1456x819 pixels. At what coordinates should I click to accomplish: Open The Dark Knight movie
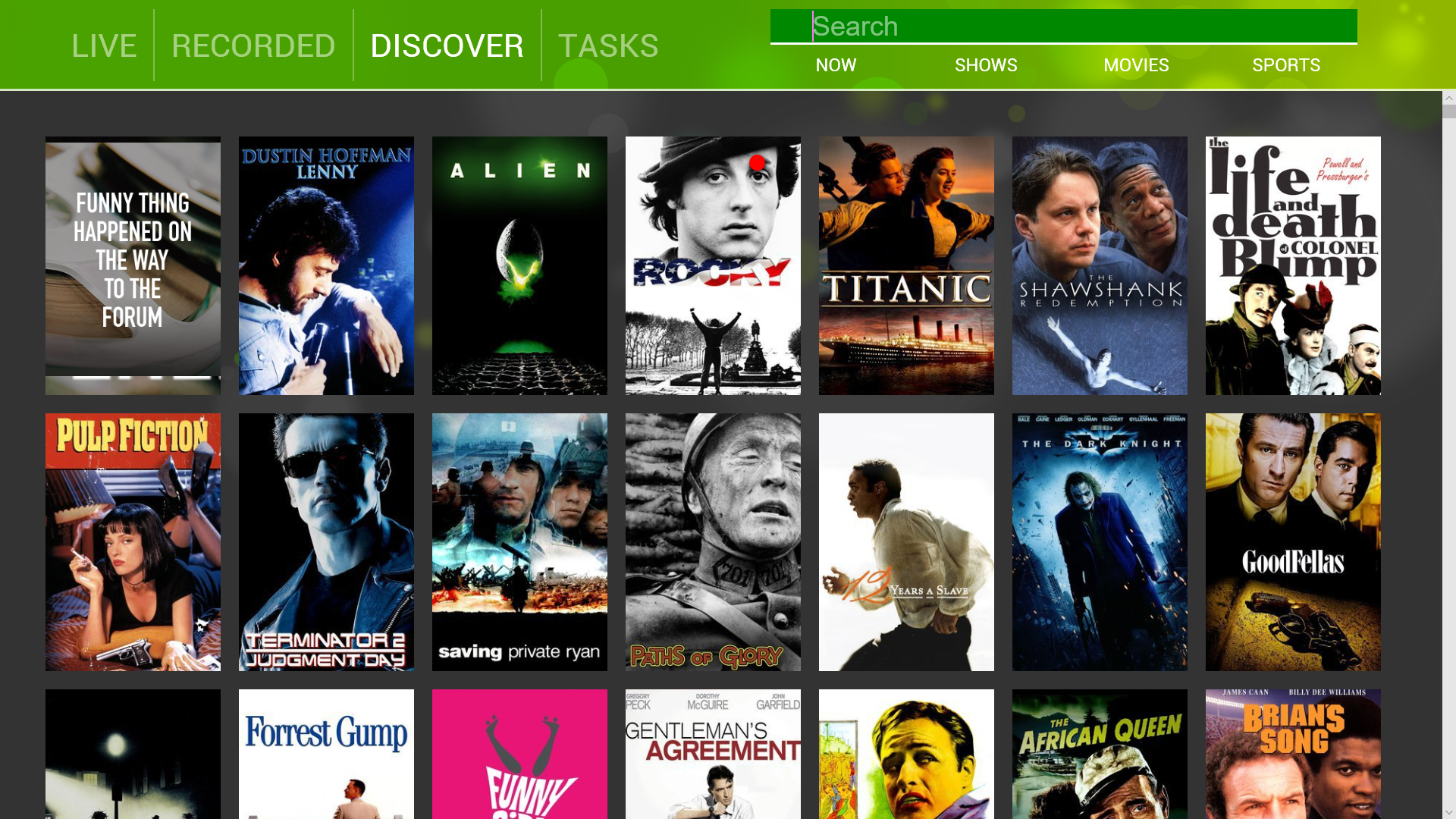click(1100, 541)
